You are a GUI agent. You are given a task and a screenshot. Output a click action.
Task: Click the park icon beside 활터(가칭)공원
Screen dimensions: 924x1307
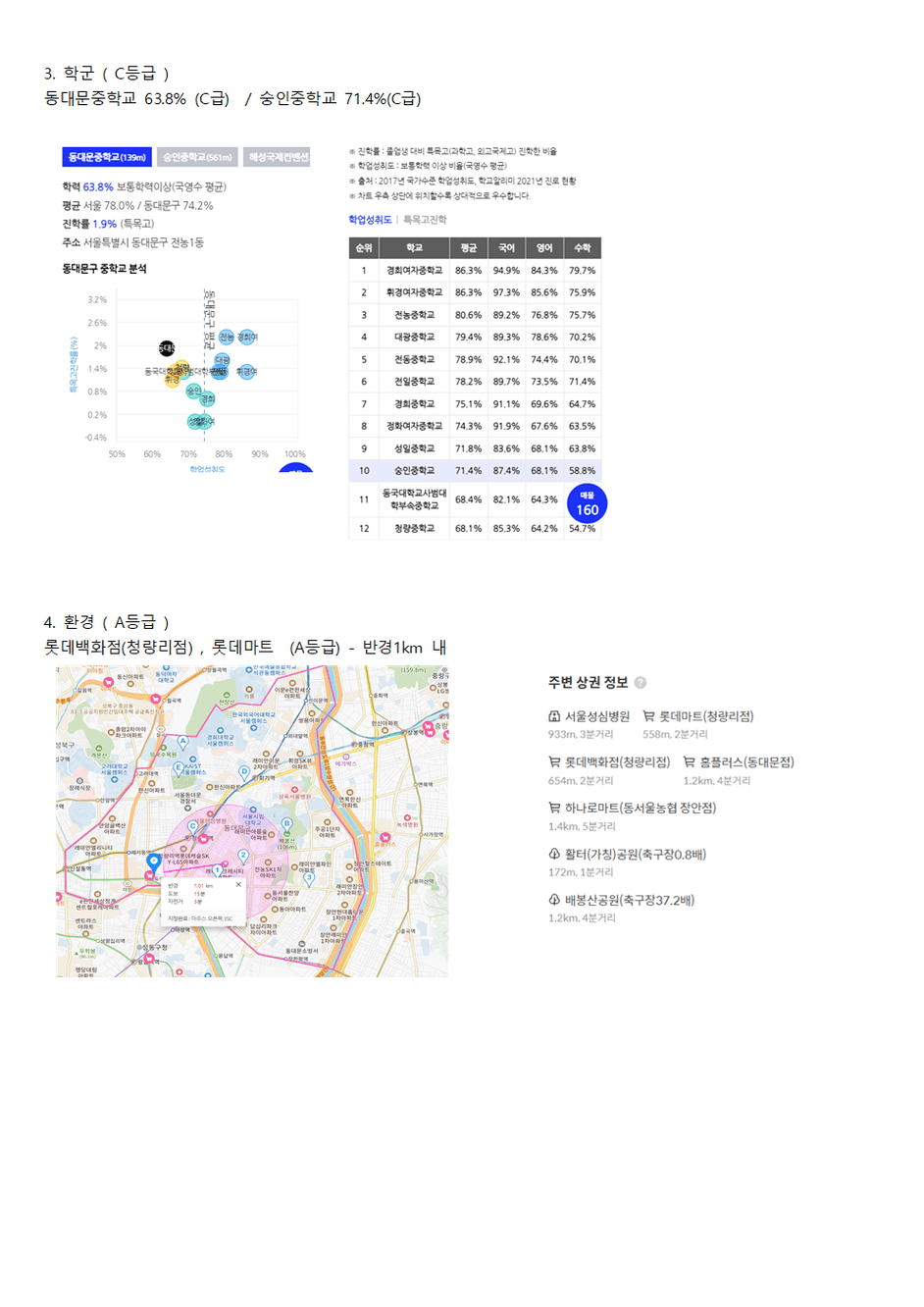click(554, 854)
